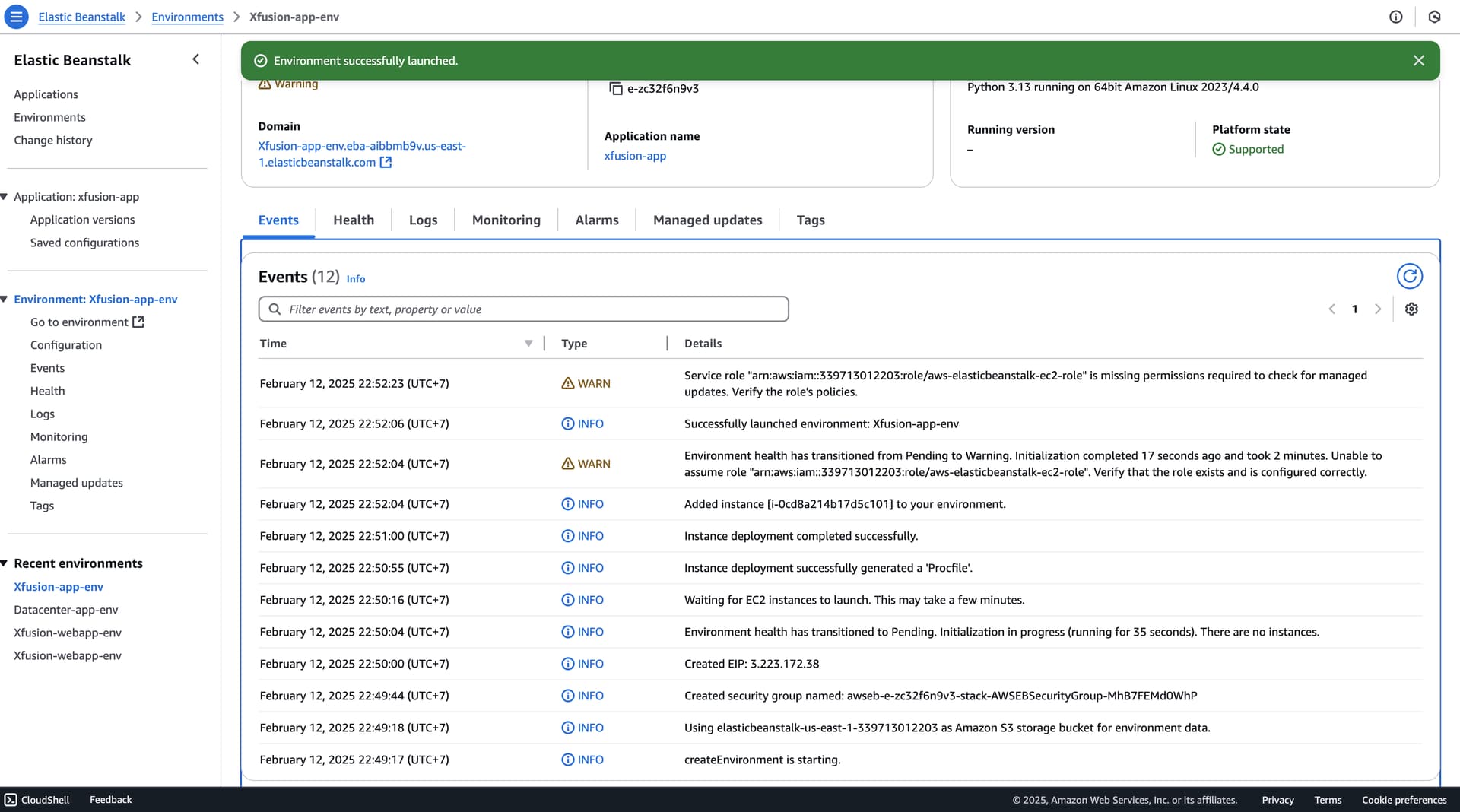Open events table settings gear
The height and width of the screenshot is (812, 1460).
point(1411,309)
